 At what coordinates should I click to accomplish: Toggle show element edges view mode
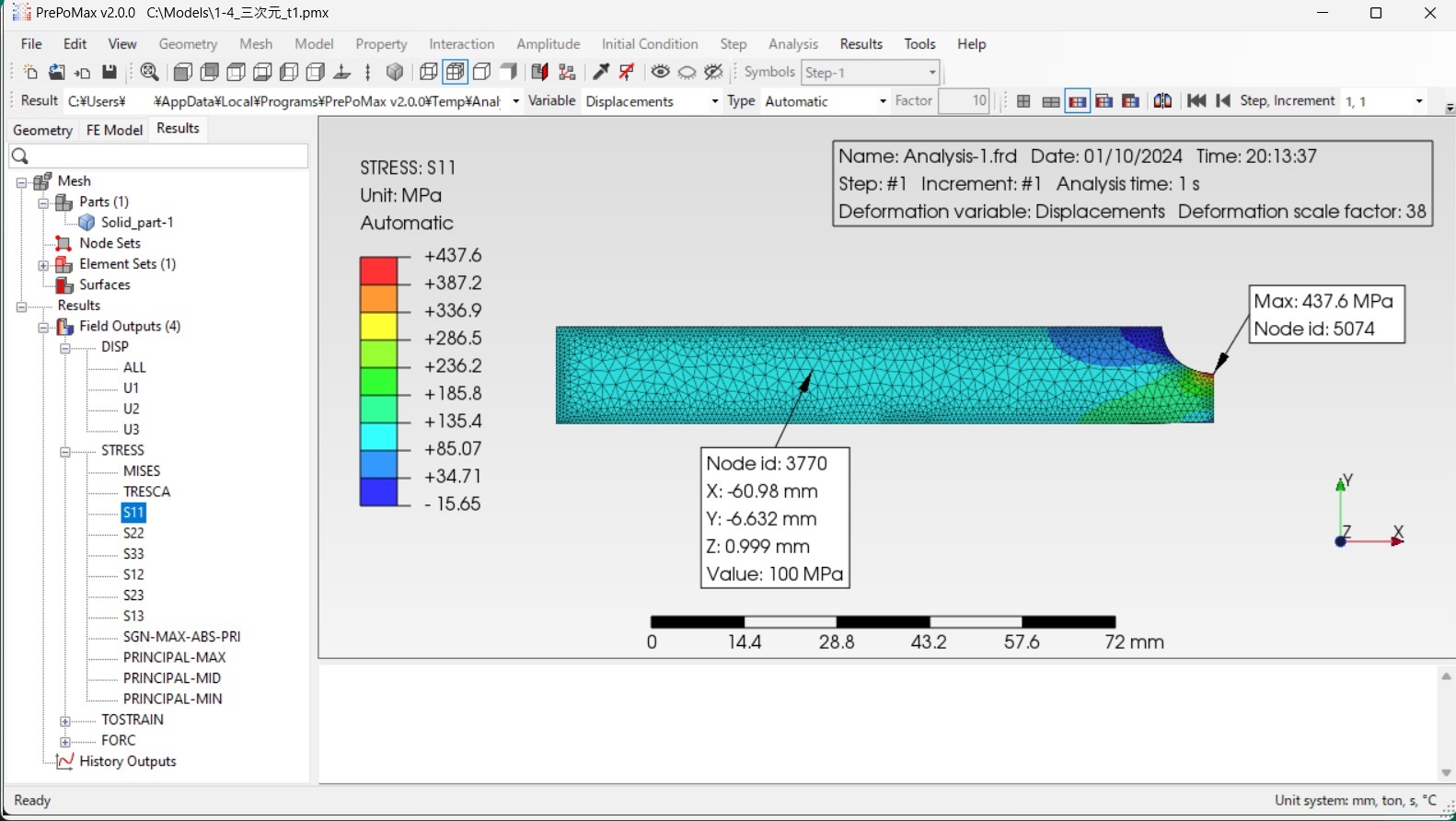[455, 73]
